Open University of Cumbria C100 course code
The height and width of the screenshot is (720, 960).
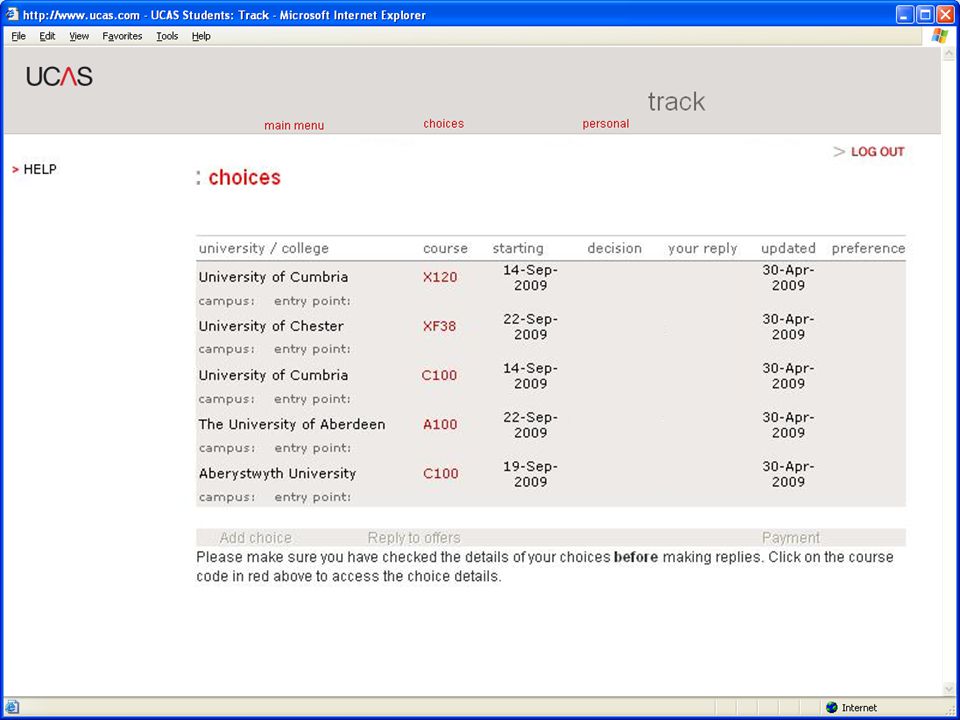(x=439, y=375)
